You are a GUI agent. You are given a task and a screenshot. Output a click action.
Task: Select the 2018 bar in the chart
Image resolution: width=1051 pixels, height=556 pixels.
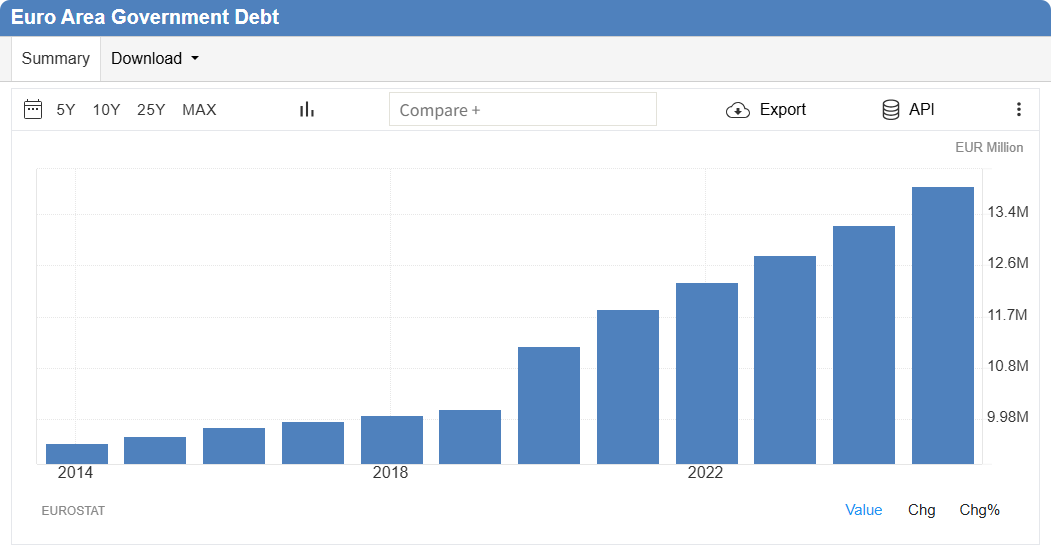click(392, 440)
